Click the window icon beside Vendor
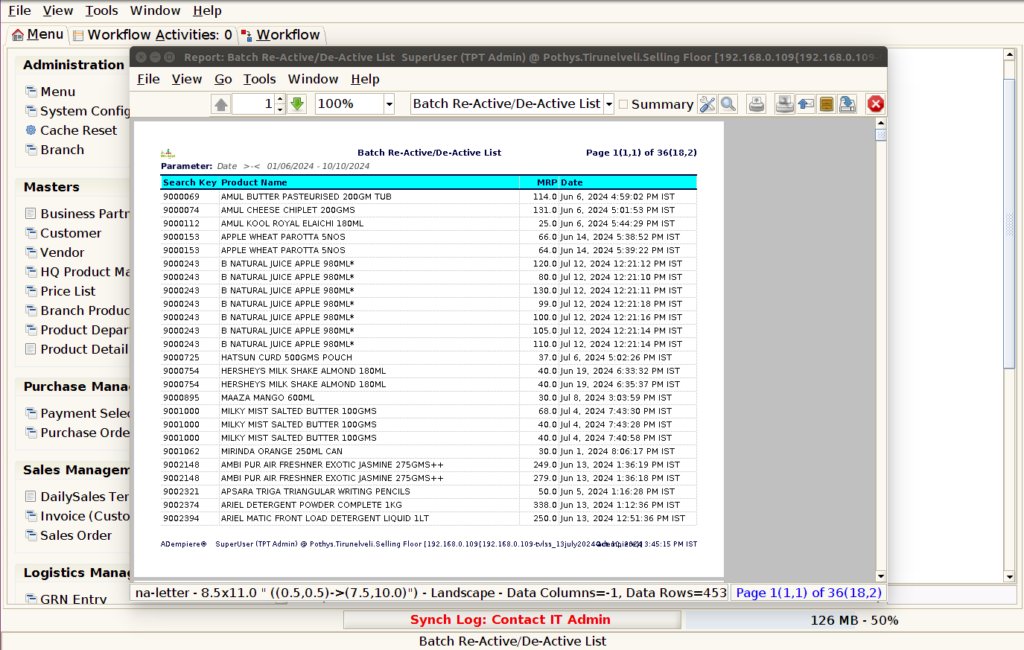The height and width of the screenshot is (650, 1024). click(31, 252)
